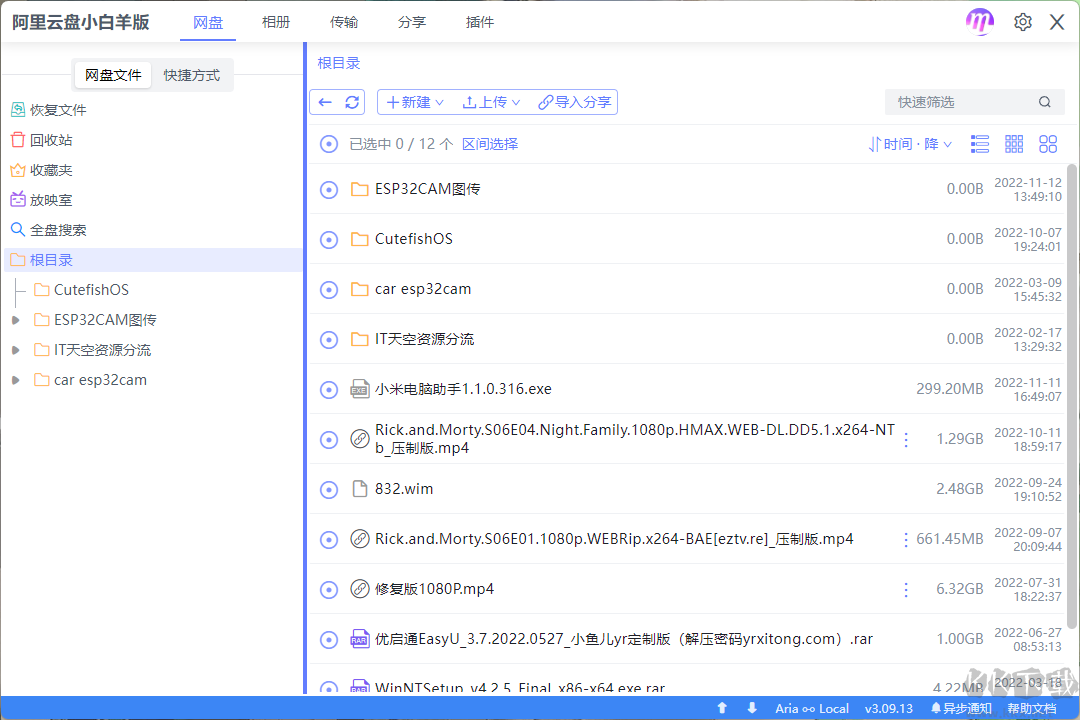Open 全盘搜索 full disk search
The image size is (1080, 720).
[x=56, y=229]
